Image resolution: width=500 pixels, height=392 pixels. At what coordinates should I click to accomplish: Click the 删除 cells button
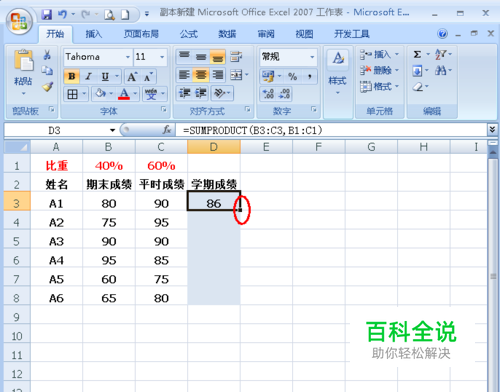[379, 70]
